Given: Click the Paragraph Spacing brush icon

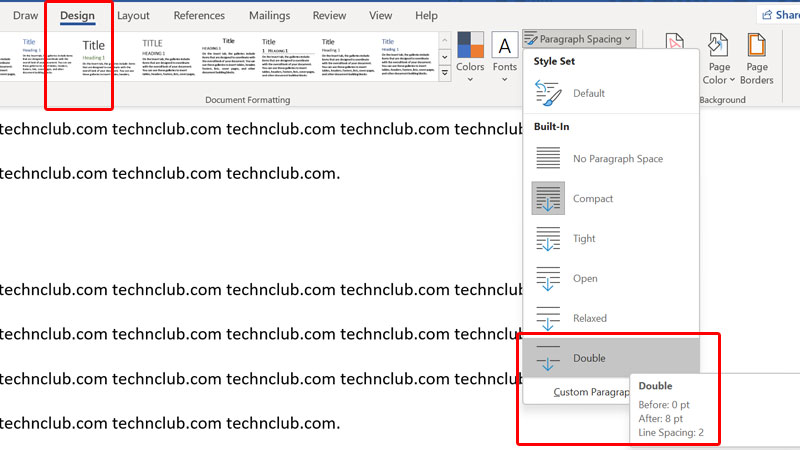Looking at the screenshot, I should (531, 39).
